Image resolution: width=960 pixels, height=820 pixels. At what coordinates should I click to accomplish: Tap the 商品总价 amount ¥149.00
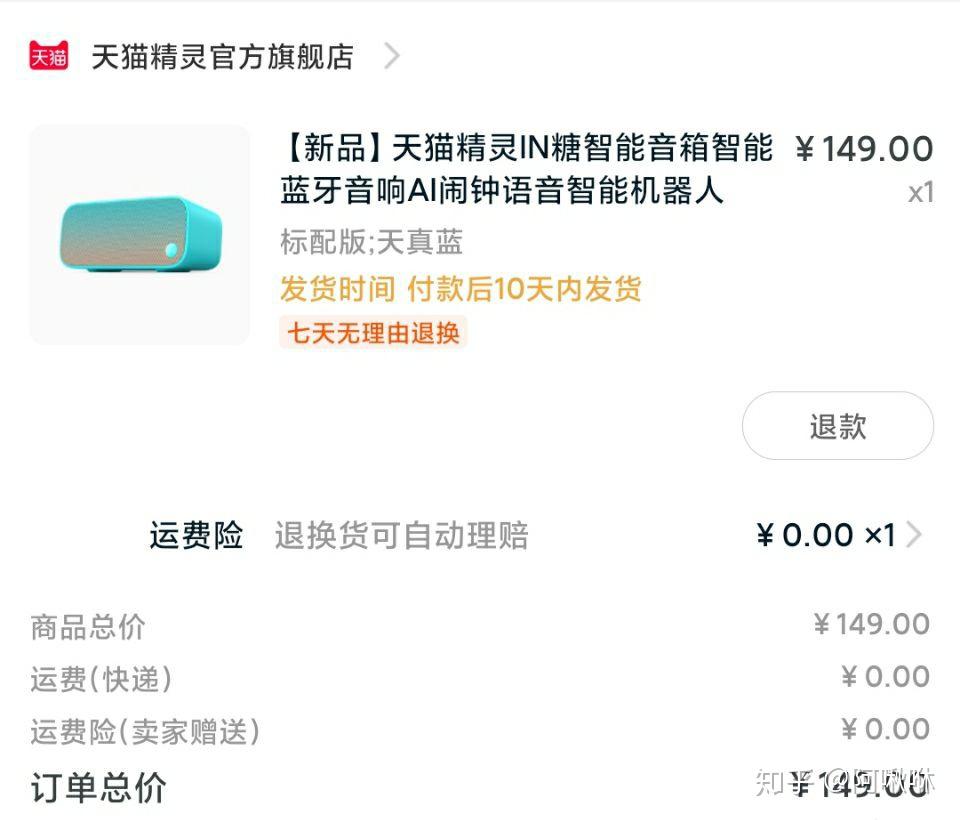coord(872,625)
